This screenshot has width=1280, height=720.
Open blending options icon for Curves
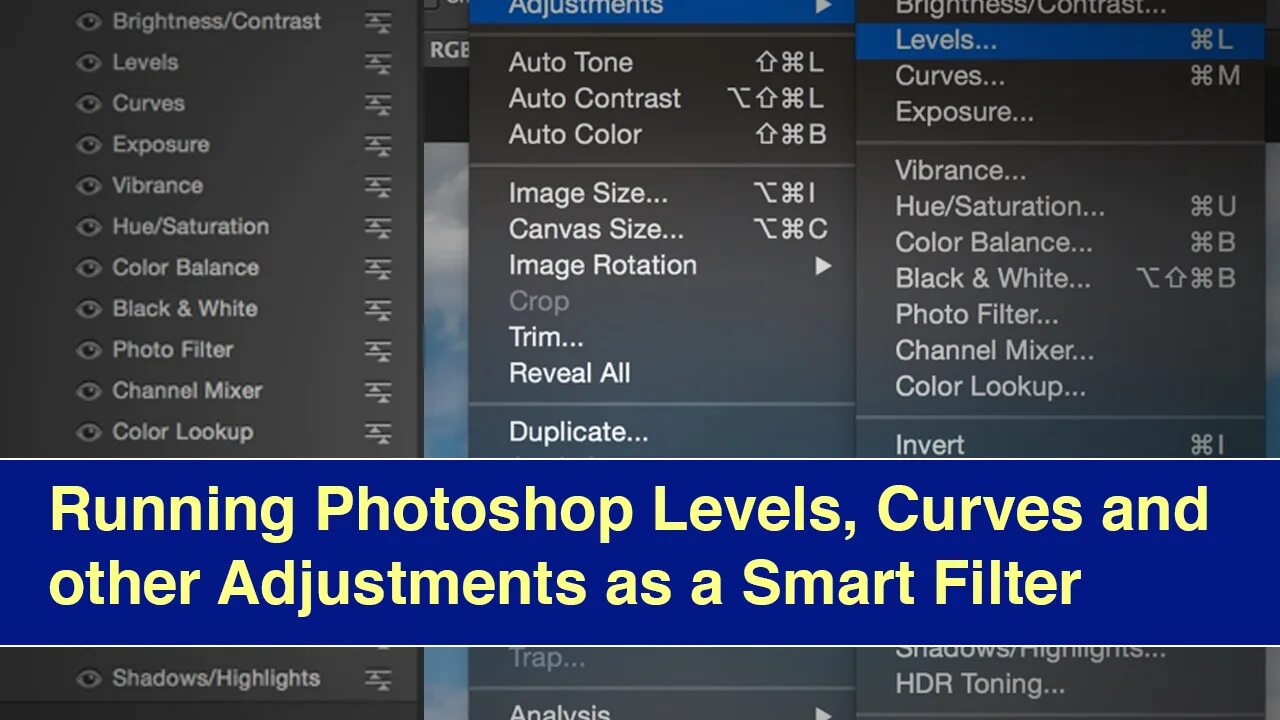(378, 104)
